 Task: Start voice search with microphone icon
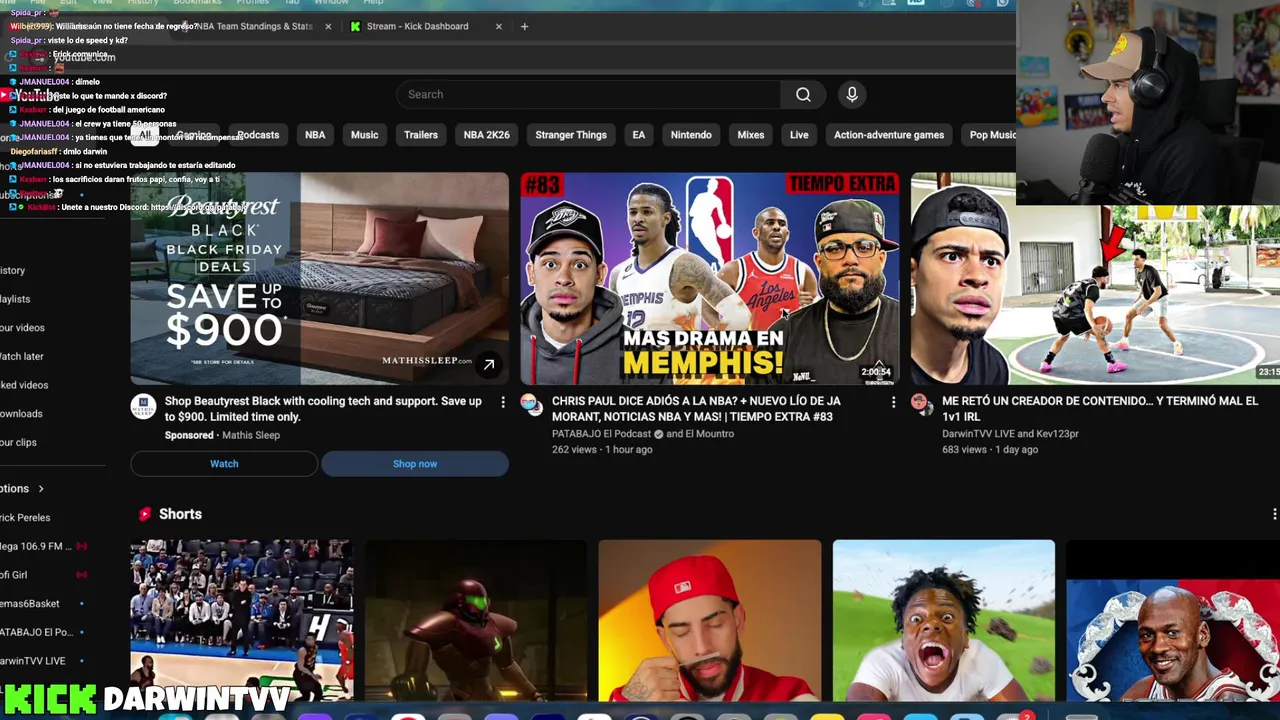tap(852, 94)
